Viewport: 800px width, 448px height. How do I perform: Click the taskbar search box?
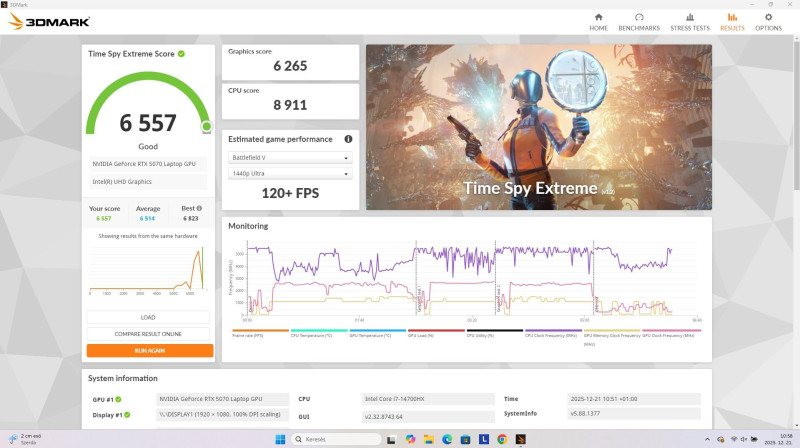336,439
